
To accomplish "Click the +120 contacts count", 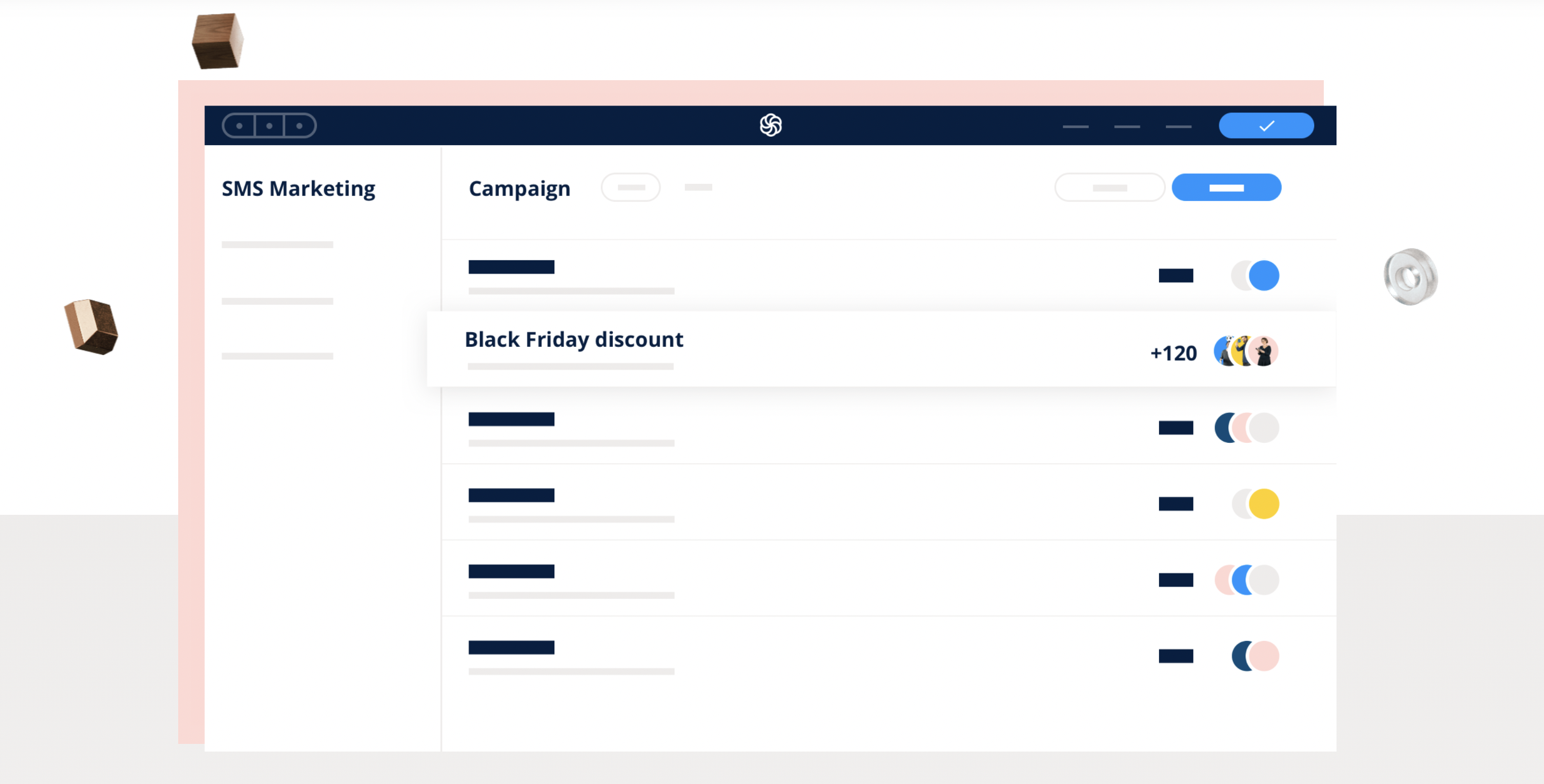I will pos(1174,353).
